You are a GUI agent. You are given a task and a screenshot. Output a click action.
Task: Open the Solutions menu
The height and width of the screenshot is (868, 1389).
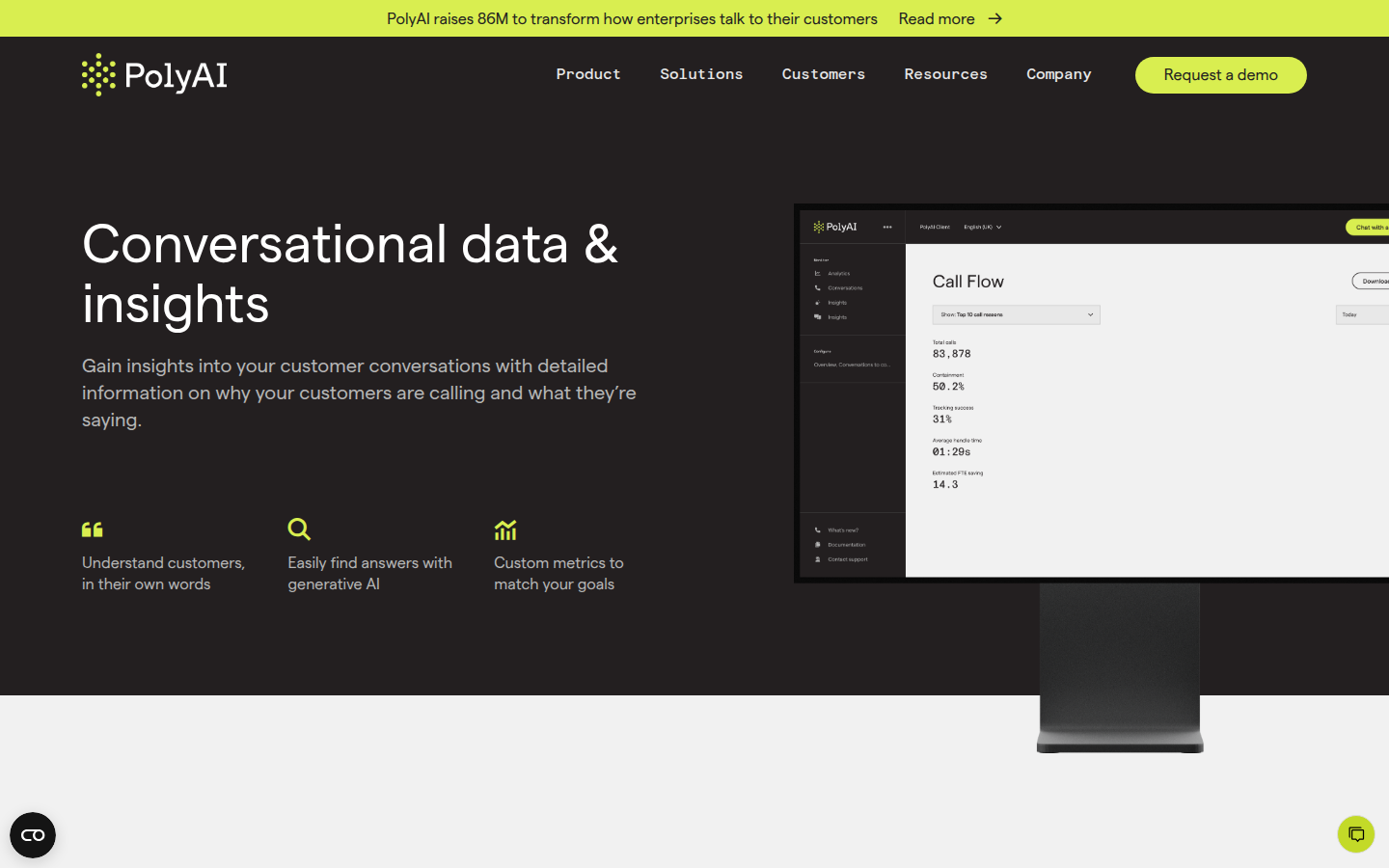click(701, 74)
